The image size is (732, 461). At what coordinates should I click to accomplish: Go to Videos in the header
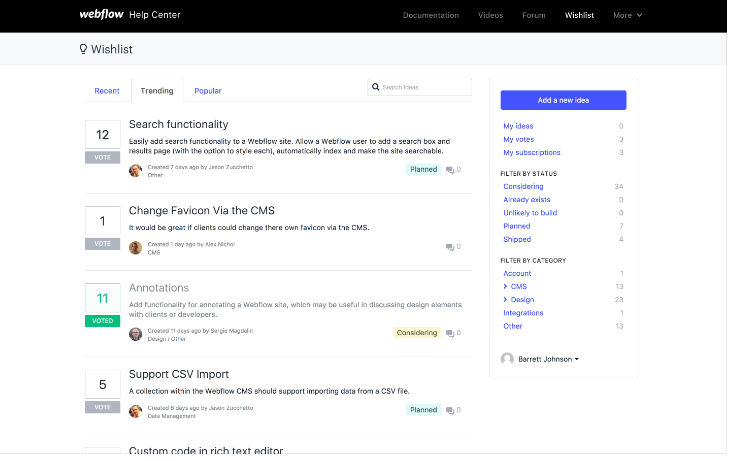[x=491, y=15]
